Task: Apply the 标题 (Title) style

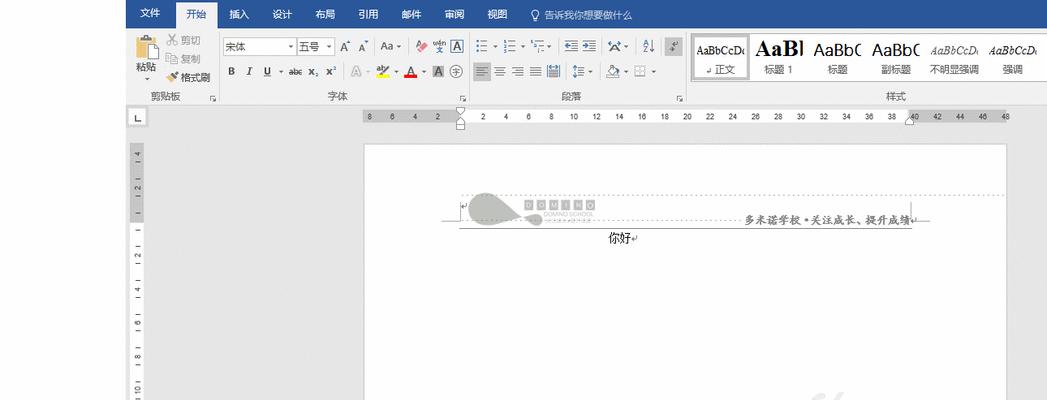Action: pyautogui.click(x=837, y=57)
